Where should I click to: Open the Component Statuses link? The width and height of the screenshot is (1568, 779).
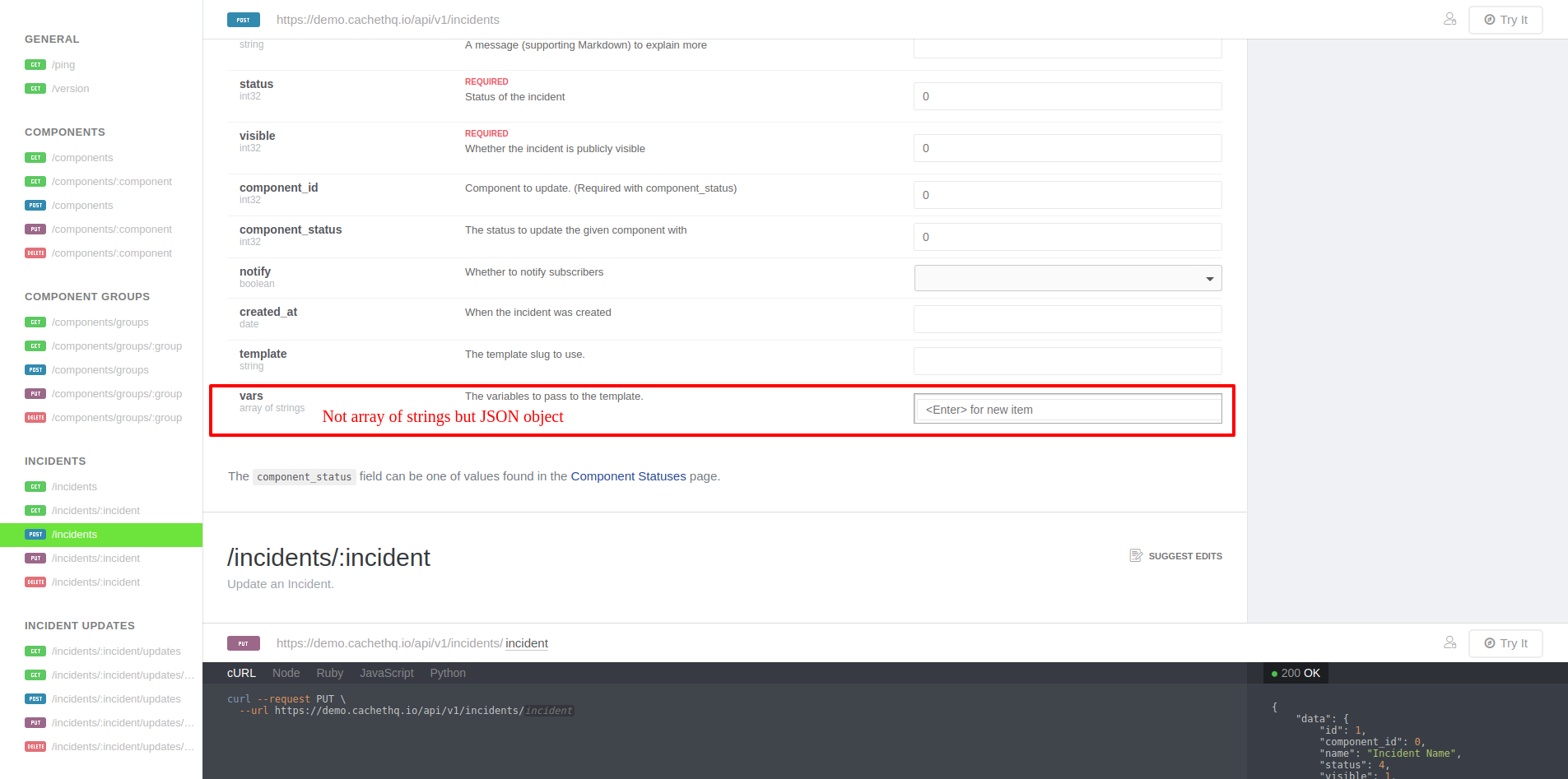(x=628, y=476)
